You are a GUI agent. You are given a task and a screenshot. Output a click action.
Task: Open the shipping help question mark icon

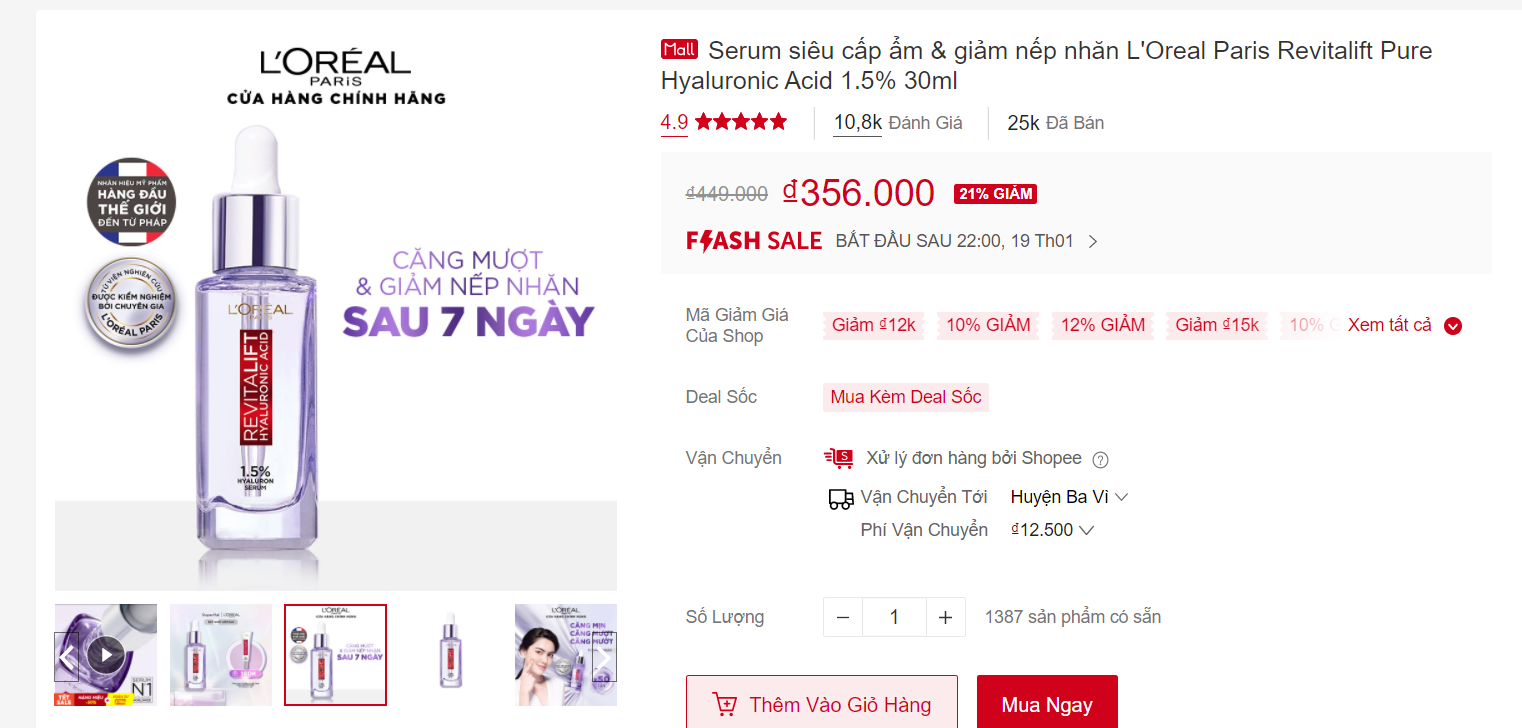click(x=1100, y=458)
